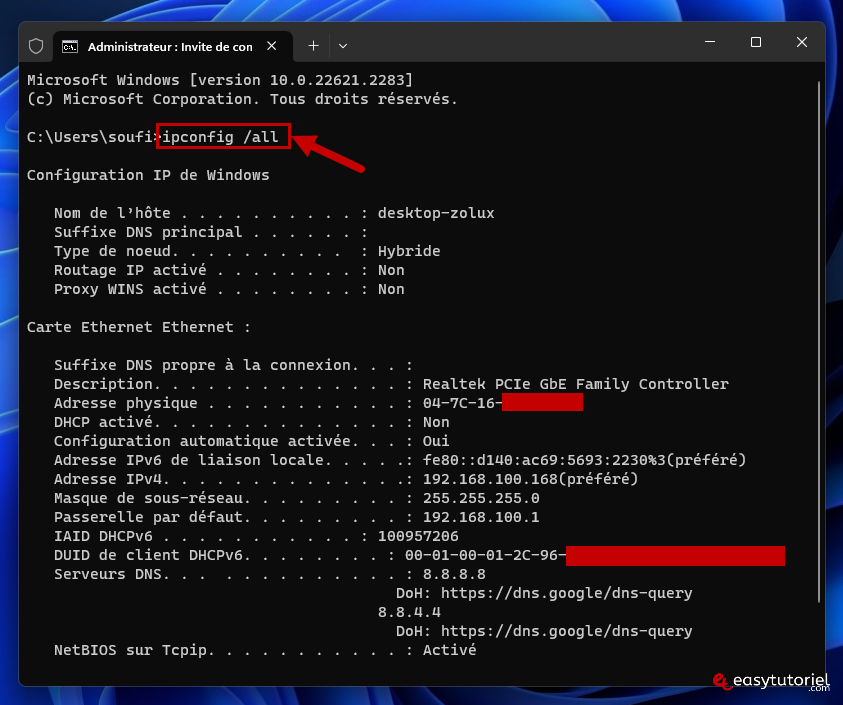Screen dimensions: 843x705
Task: Open a new tab with the plus button
Action: pyautogui.click(x=313, y=46)
